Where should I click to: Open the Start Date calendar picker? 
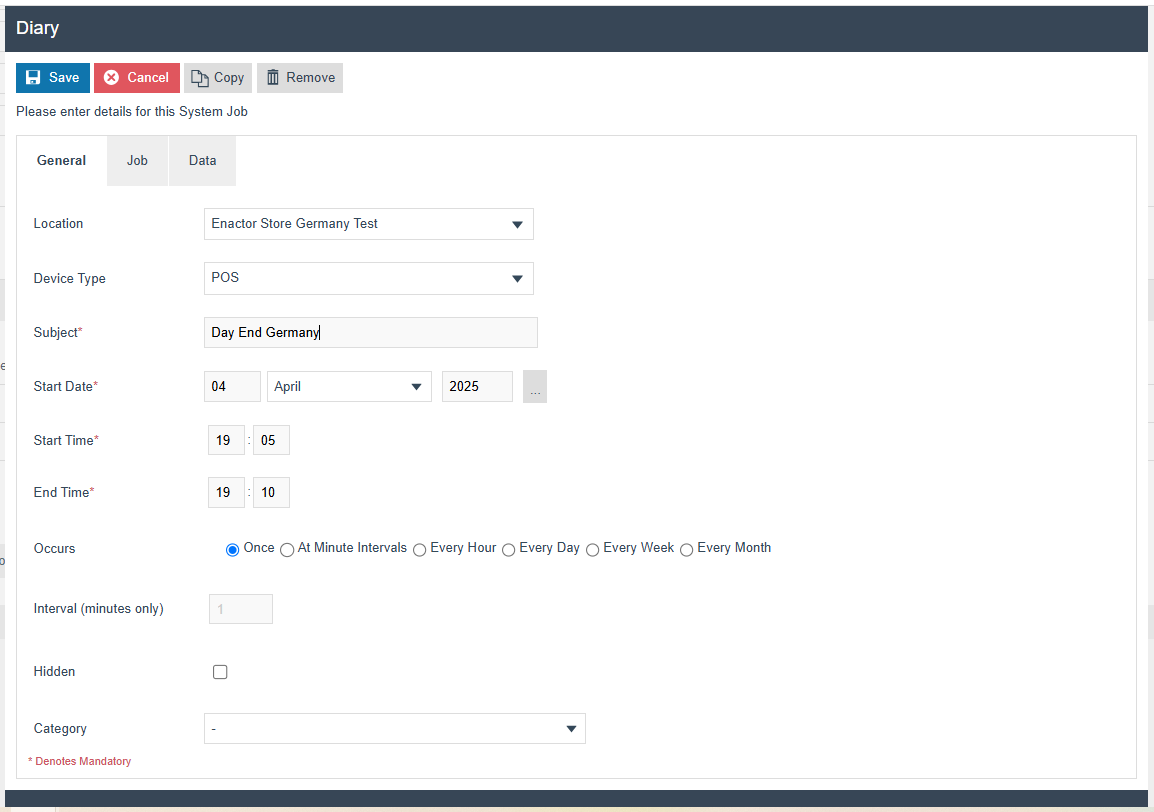[535, 387]
